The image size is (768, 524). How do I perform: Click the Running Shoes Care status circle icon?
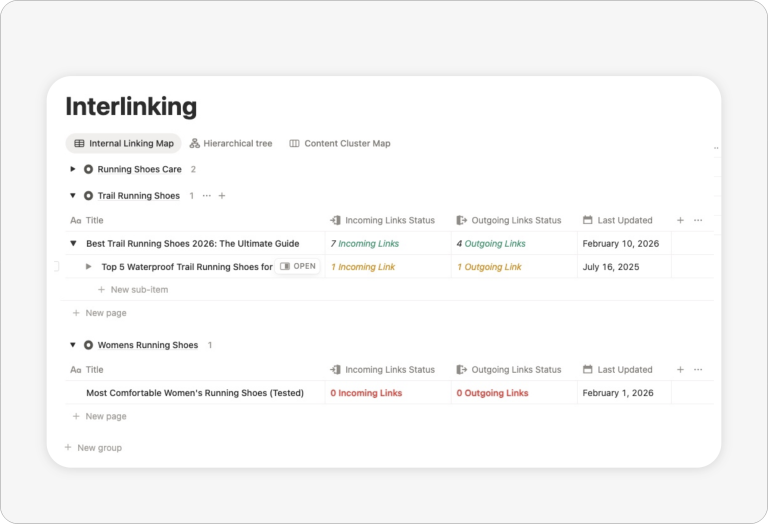pos(88,169)
